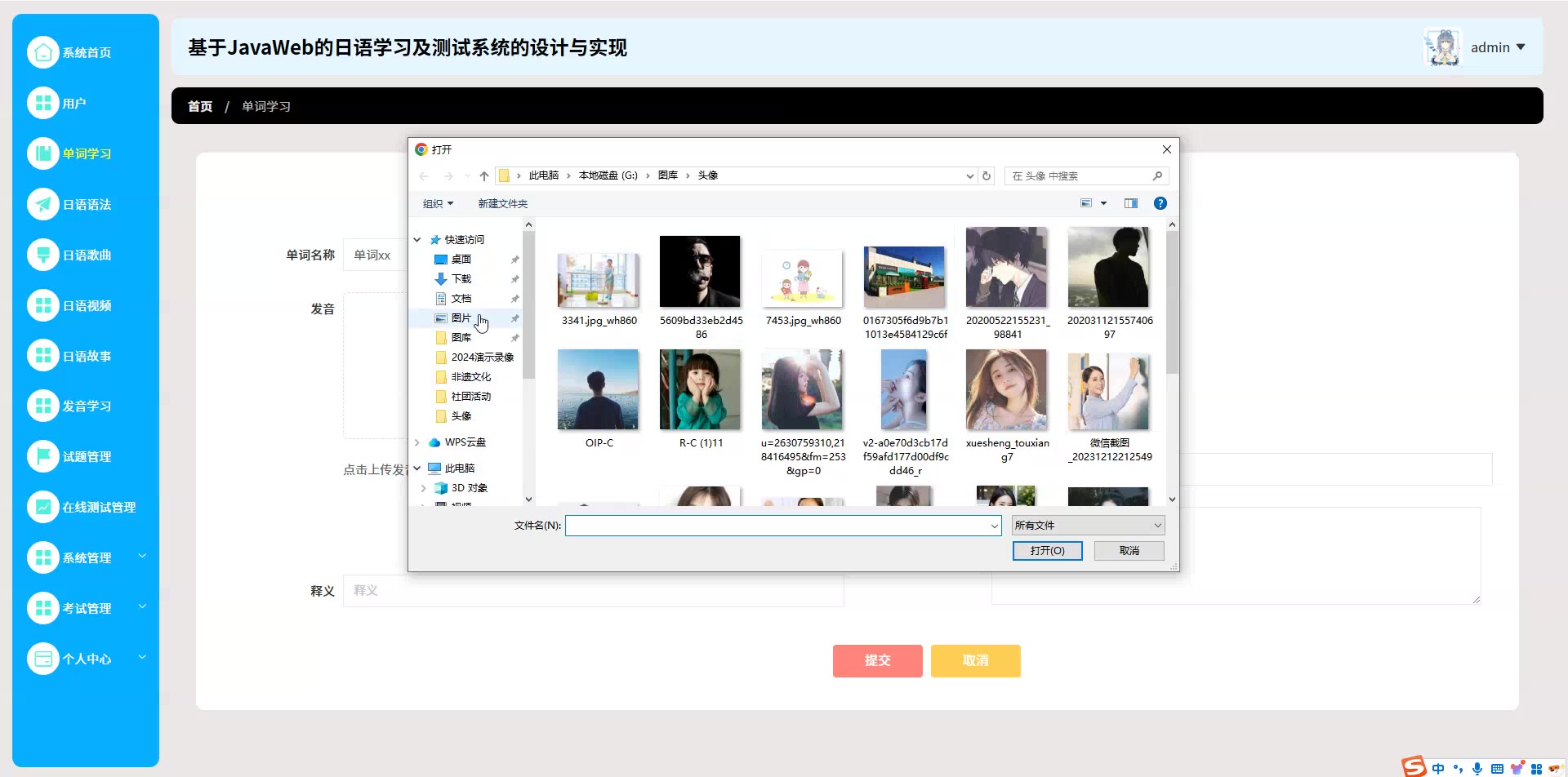1568x777 pixels.
Task: Click the system home icon in sidebar
Action: 43,52
